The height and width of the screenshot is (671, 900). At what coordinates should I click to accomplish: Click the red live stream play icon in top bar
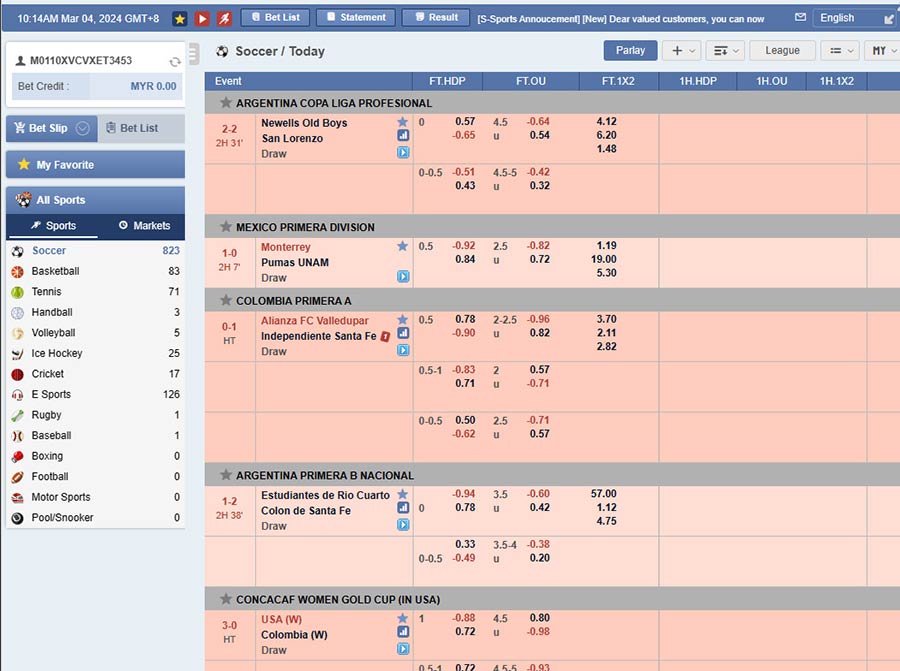point(202,18)
